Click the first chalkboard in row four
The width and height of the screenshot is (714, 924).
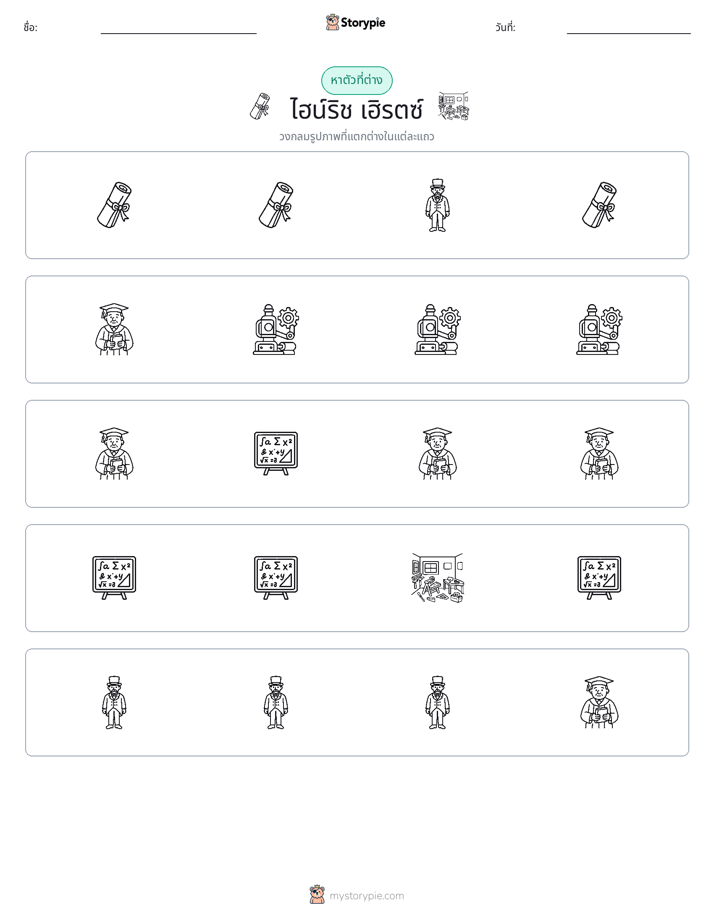(x=114, y=578)
